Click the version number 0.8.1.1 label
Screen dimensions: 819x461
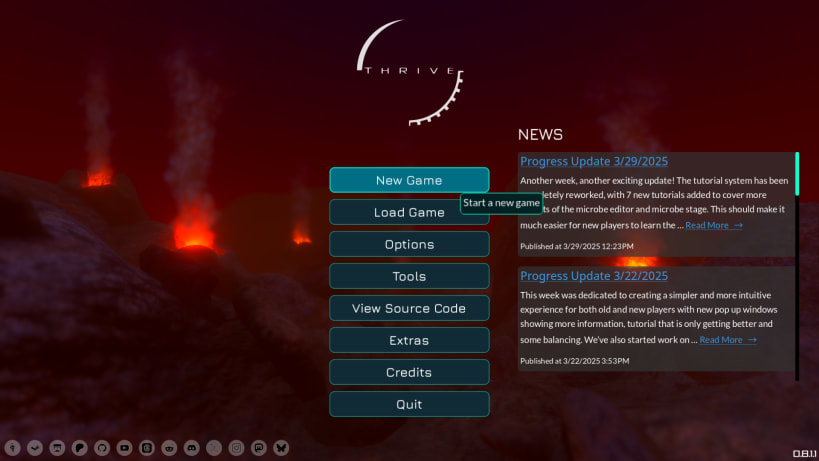pyautogui.click(x=804, y=454)
